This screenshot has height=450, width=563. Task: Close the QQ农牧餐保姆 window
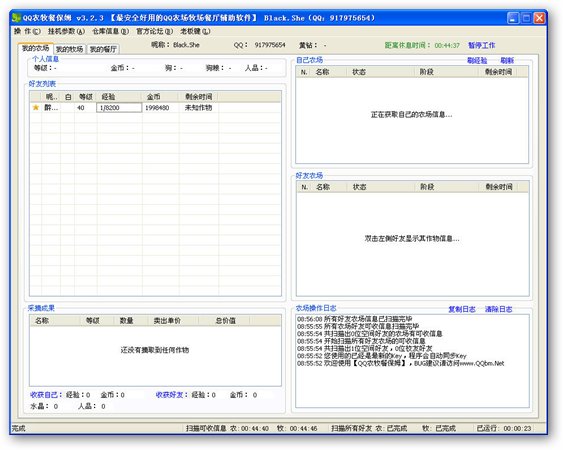[539, 18]
